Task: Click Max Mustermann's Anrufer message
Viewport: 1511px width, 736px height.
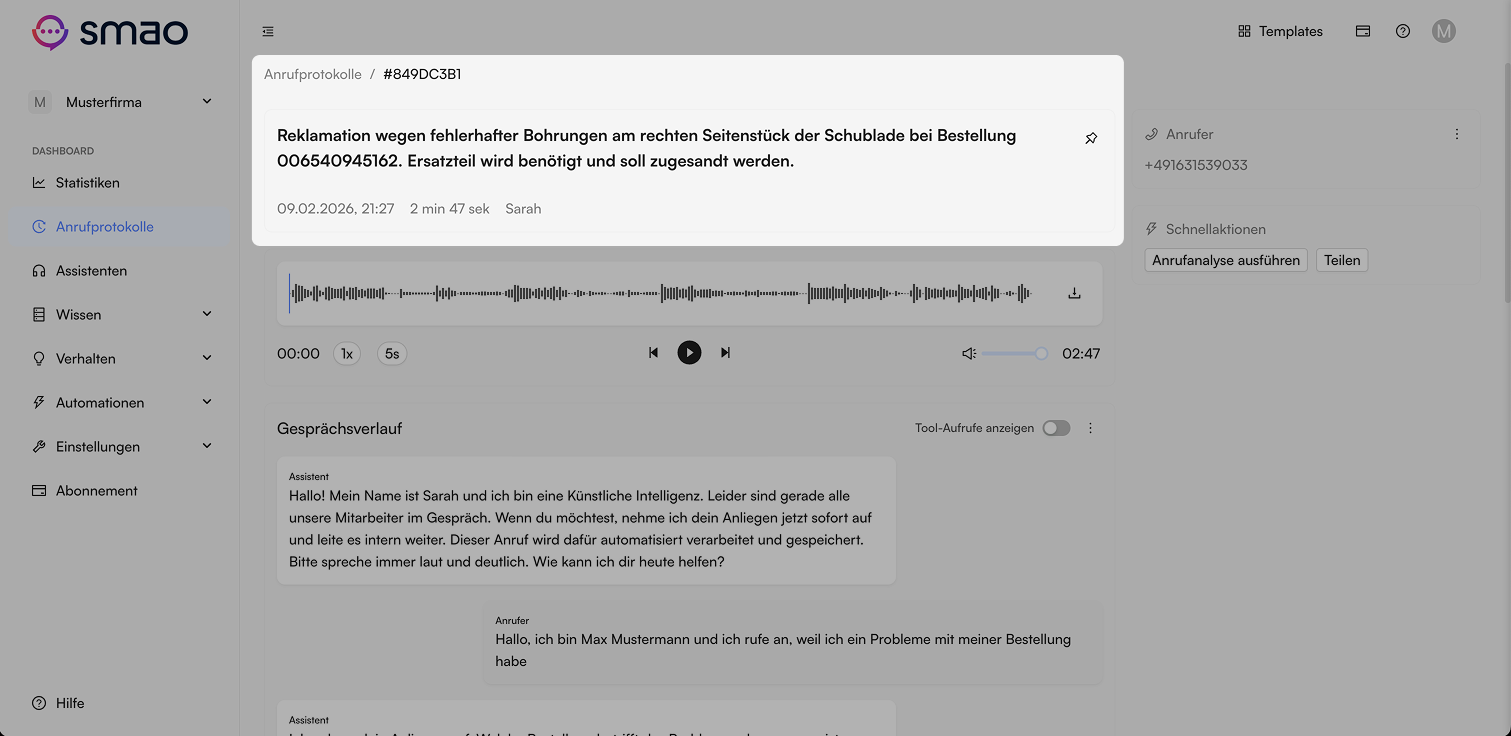Action: [x=793, y=643]
